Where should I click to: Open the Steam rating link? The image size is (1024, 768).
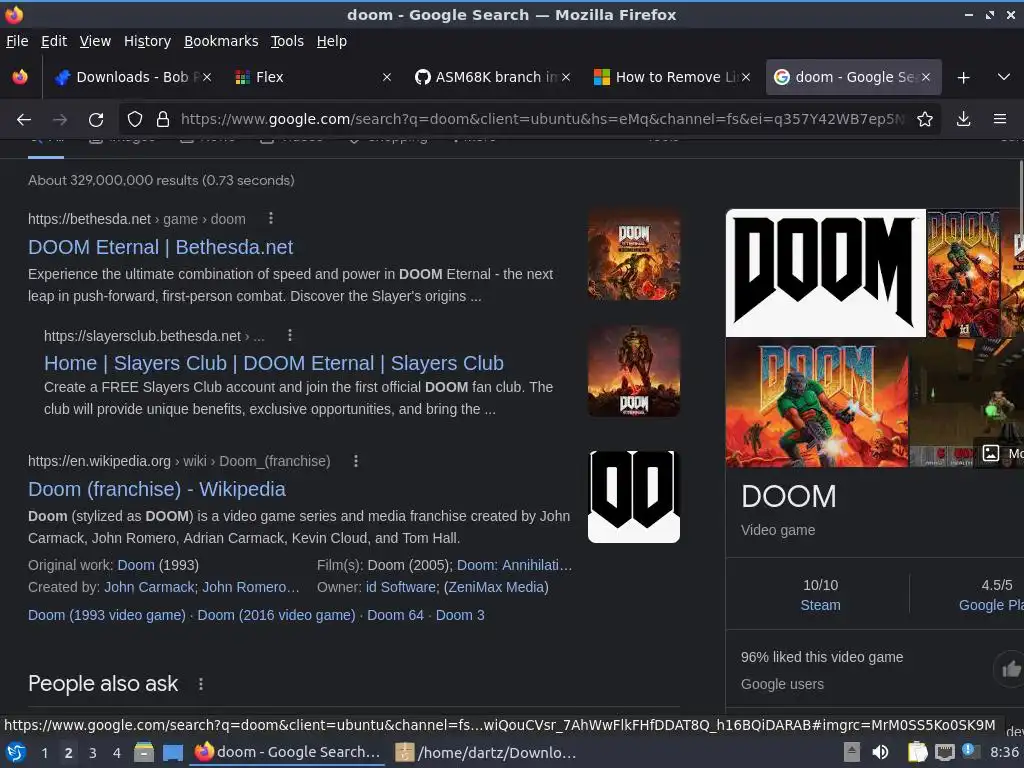click(x=820, y=605)
